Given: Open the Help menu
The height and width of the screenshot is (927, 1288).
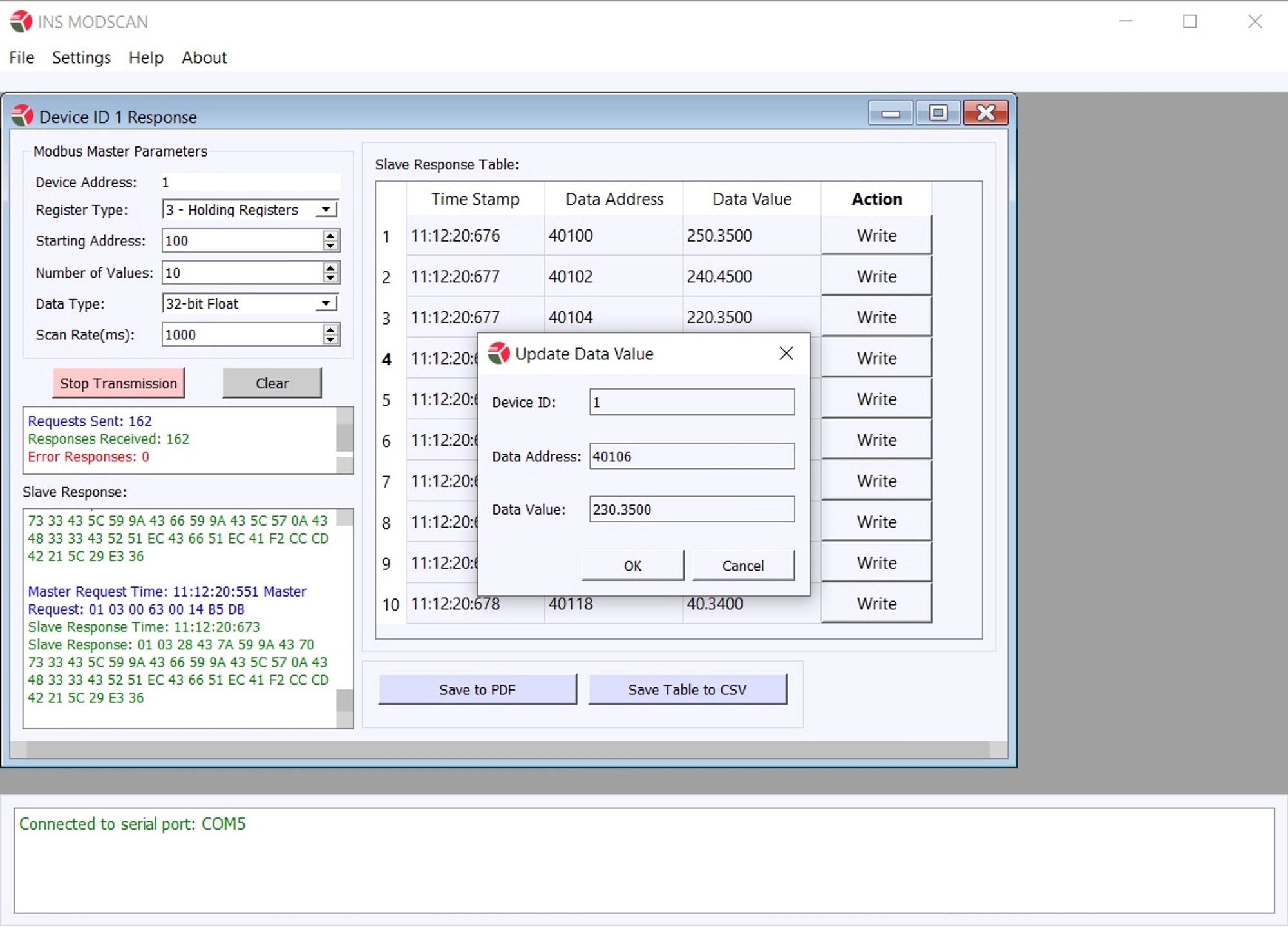Looking at the screenshot, I should pyautogui.click(x=146, y=57).
